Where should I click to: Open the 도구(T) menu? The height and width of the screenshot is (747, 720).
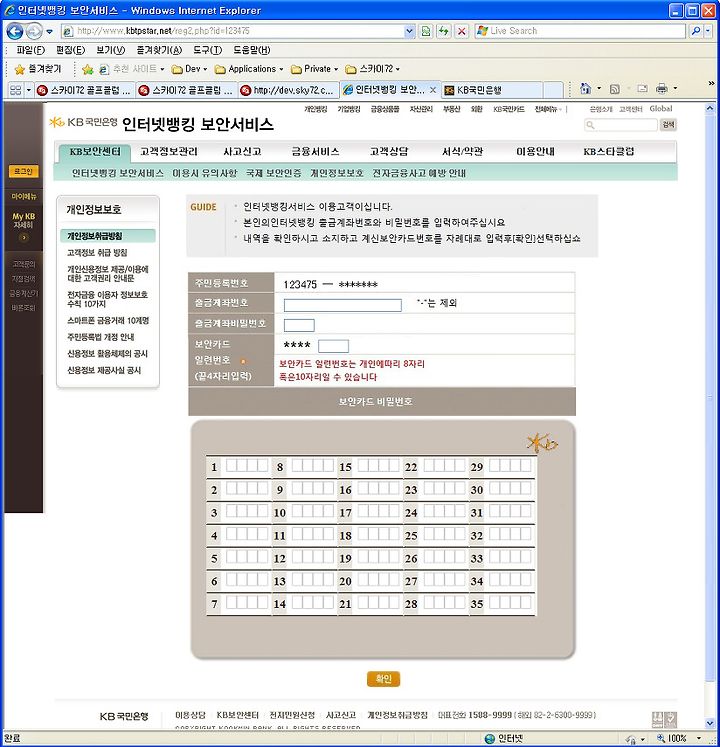pyautogui.click(x=207, y=50)
